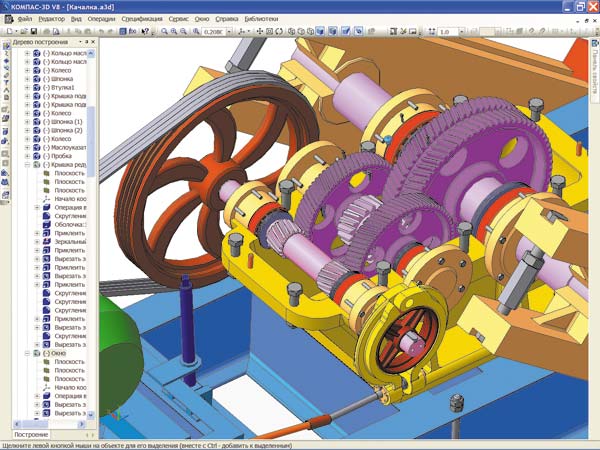Open the Операции menu

click(x=99, y=19)
